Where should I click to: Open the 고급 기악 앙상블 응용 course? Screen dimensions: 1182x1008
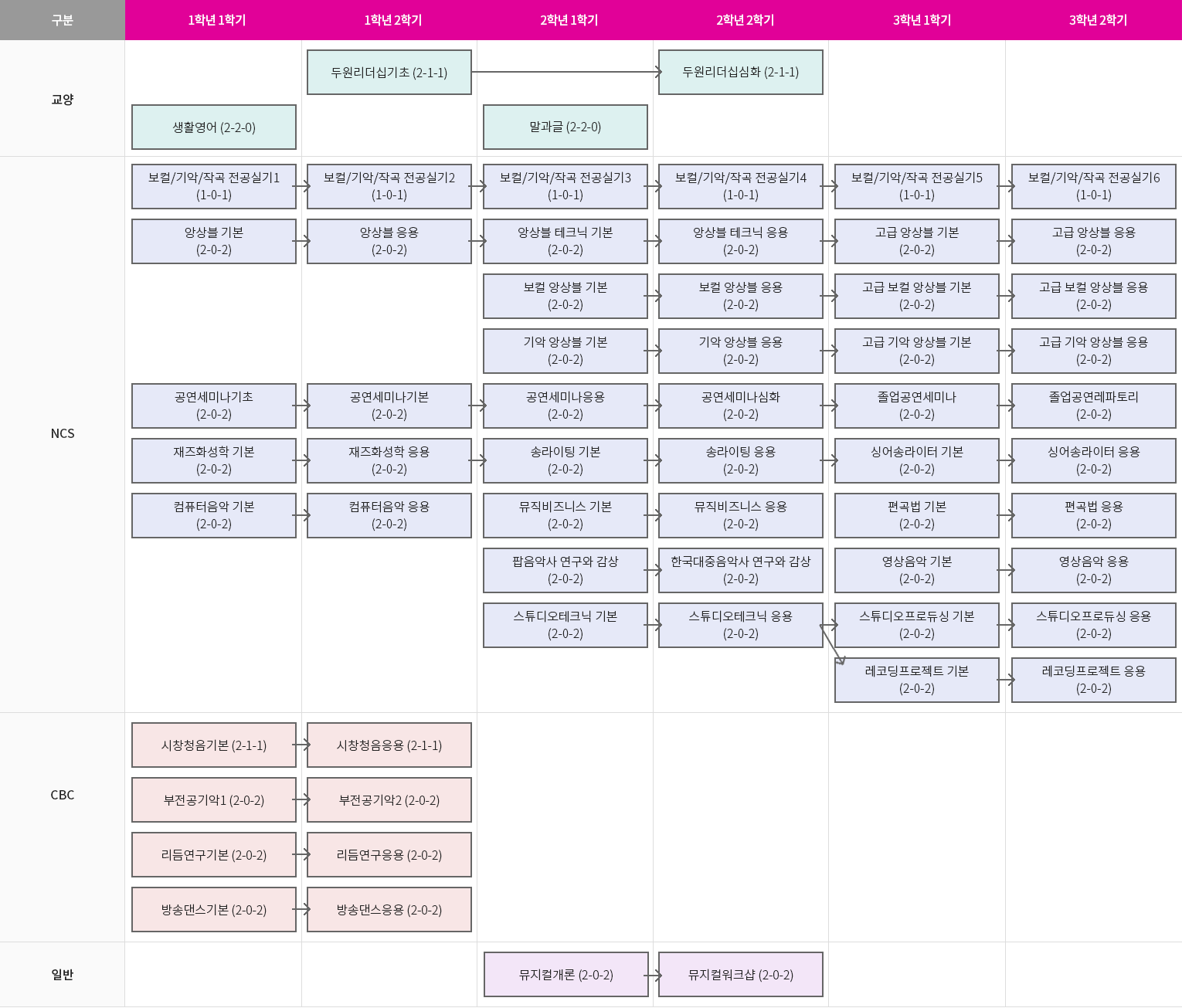tap(1094, 351)
